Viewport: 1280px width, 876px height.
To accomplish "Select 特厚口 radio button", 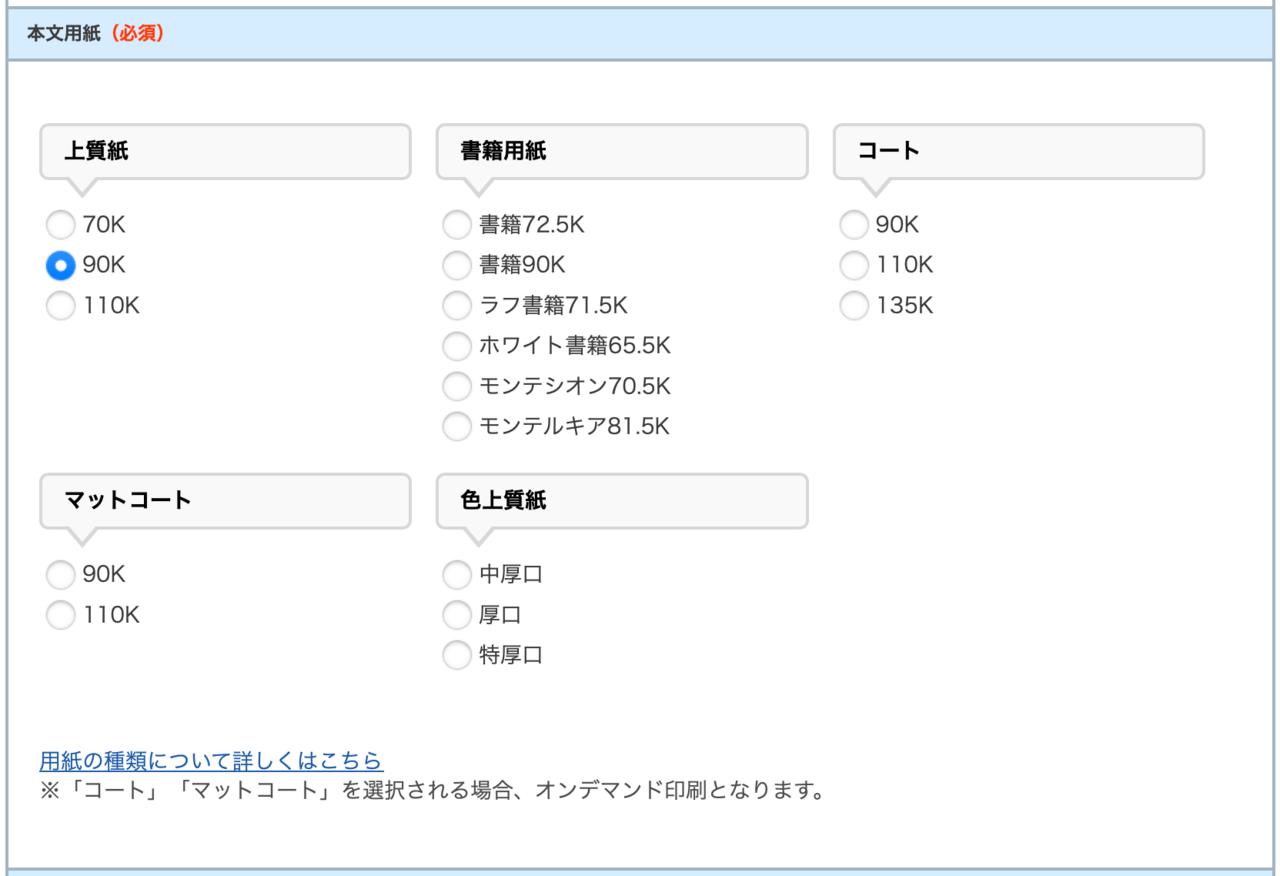I will 457,656.
